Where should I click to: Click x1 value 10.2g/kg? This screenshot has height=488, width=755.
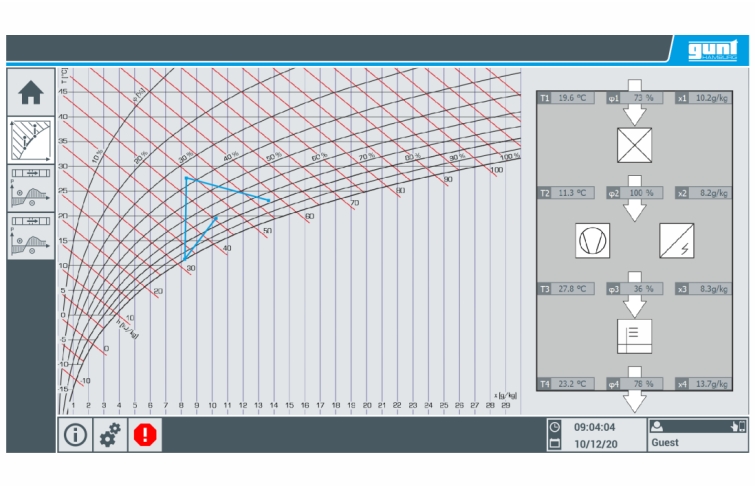coord(710,98)
